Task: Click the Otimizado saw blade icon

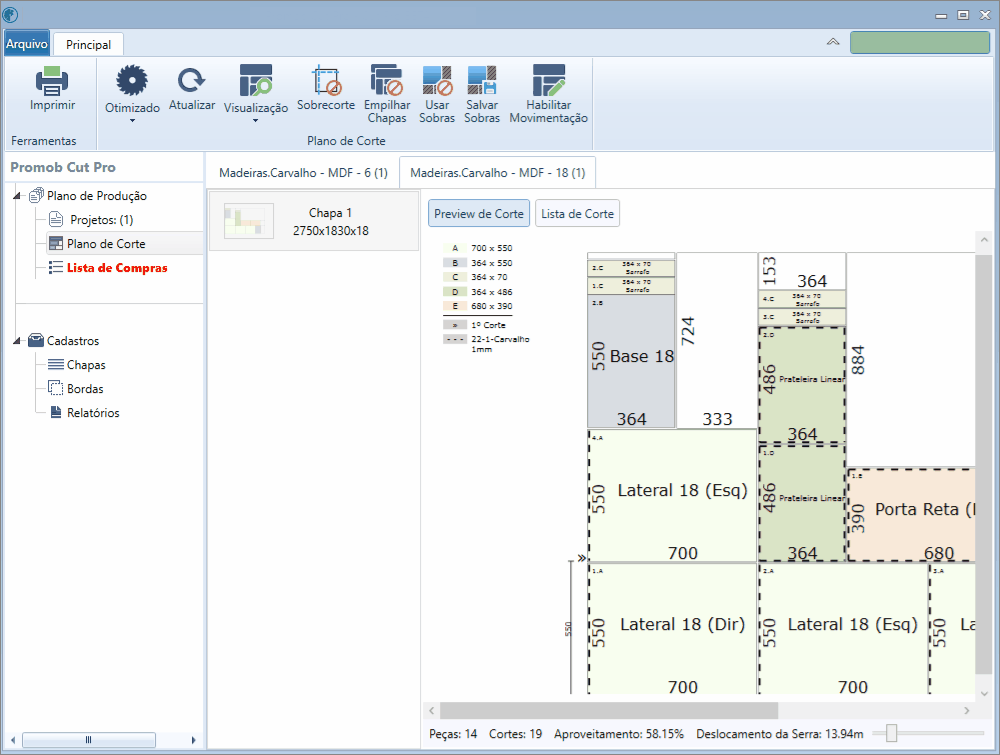Action: [132, 80]
